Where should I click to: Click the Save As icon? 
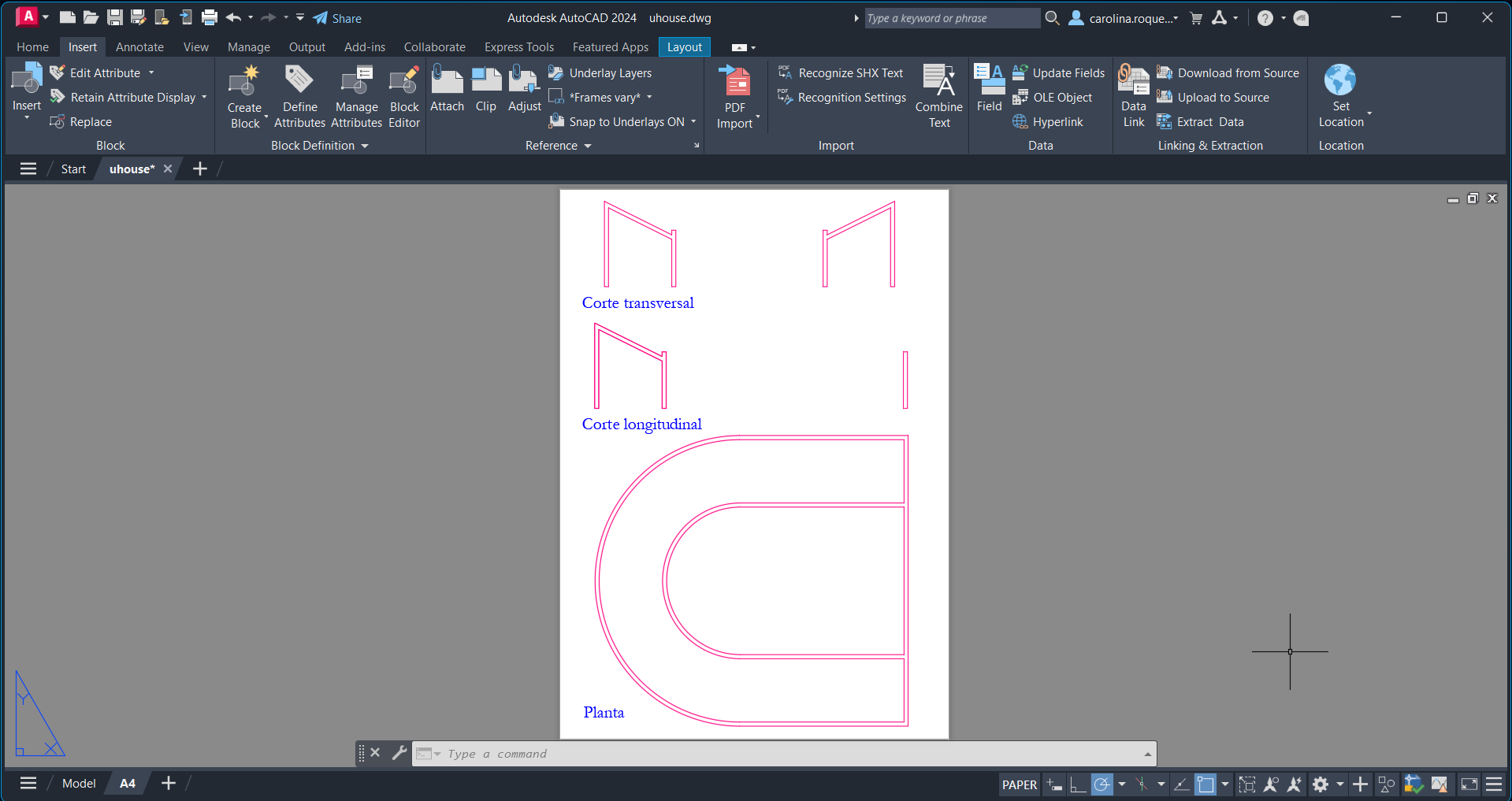point(139,17)
